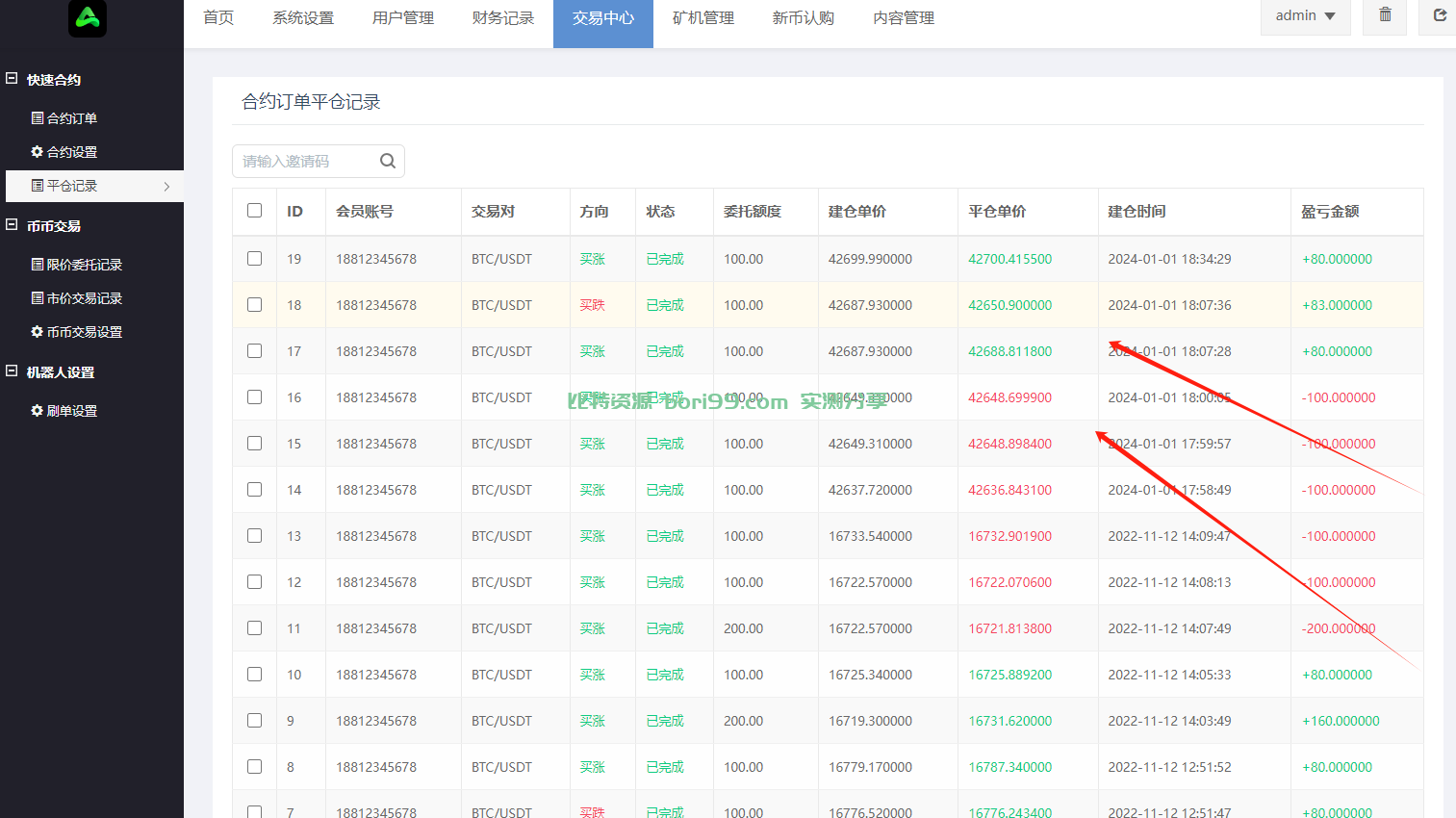Click 已完成 status in row 19
1456x818 pixels.
pos(665,259)
